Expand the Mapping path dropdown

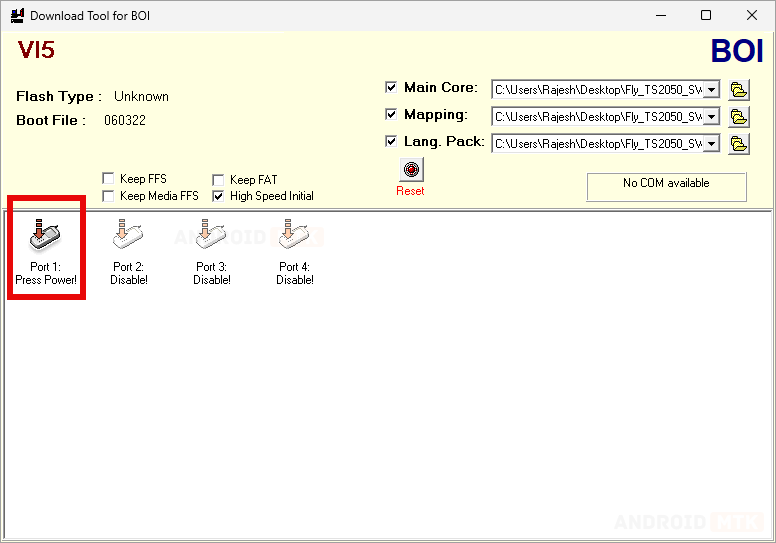(x=711, y=117)
